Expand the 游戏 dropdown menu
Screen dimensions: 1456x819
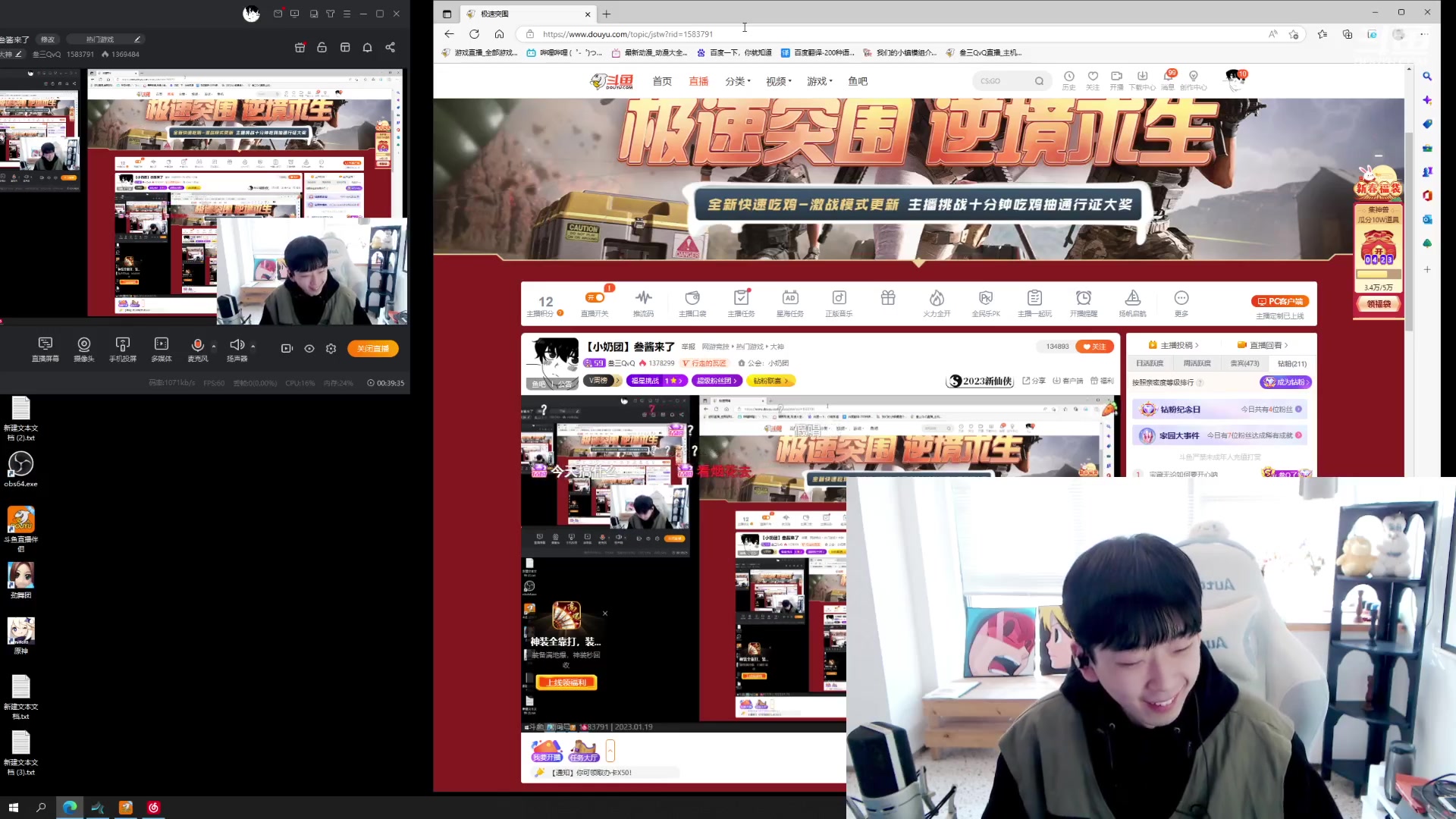click(820, 81)
